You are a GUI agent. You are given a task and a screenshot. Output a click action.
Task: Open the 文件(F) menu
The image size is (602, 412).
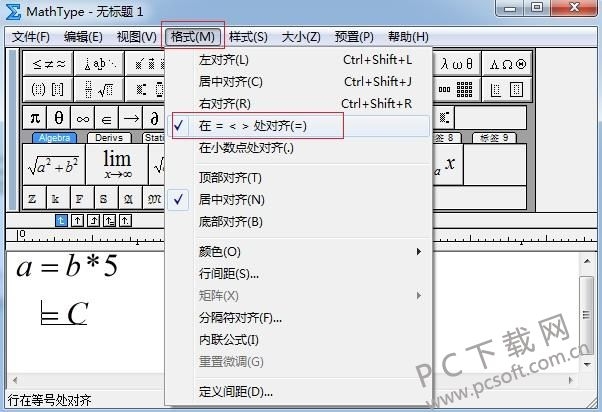(31, 37)
